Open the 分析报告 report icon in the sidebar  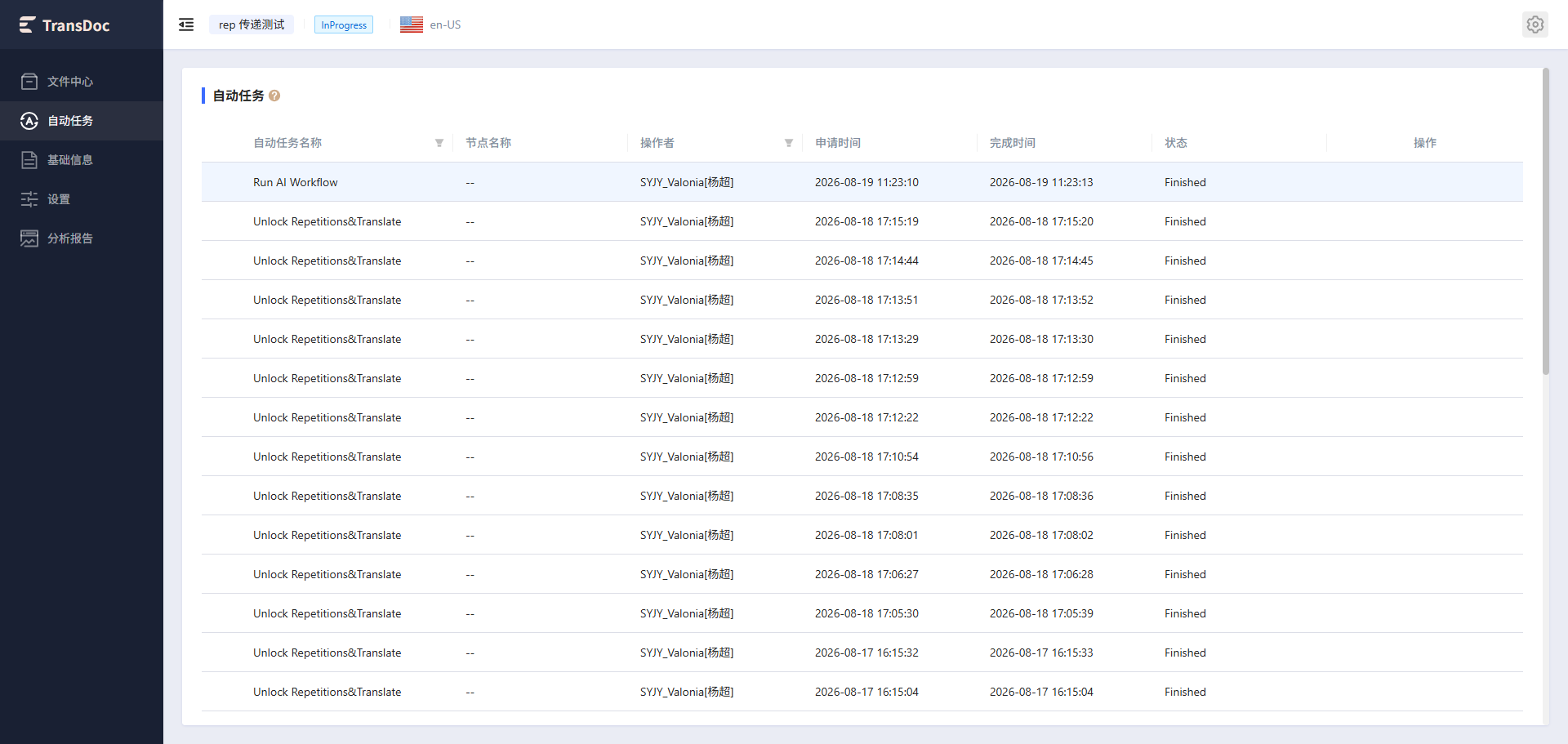click(x=29, y=238)
